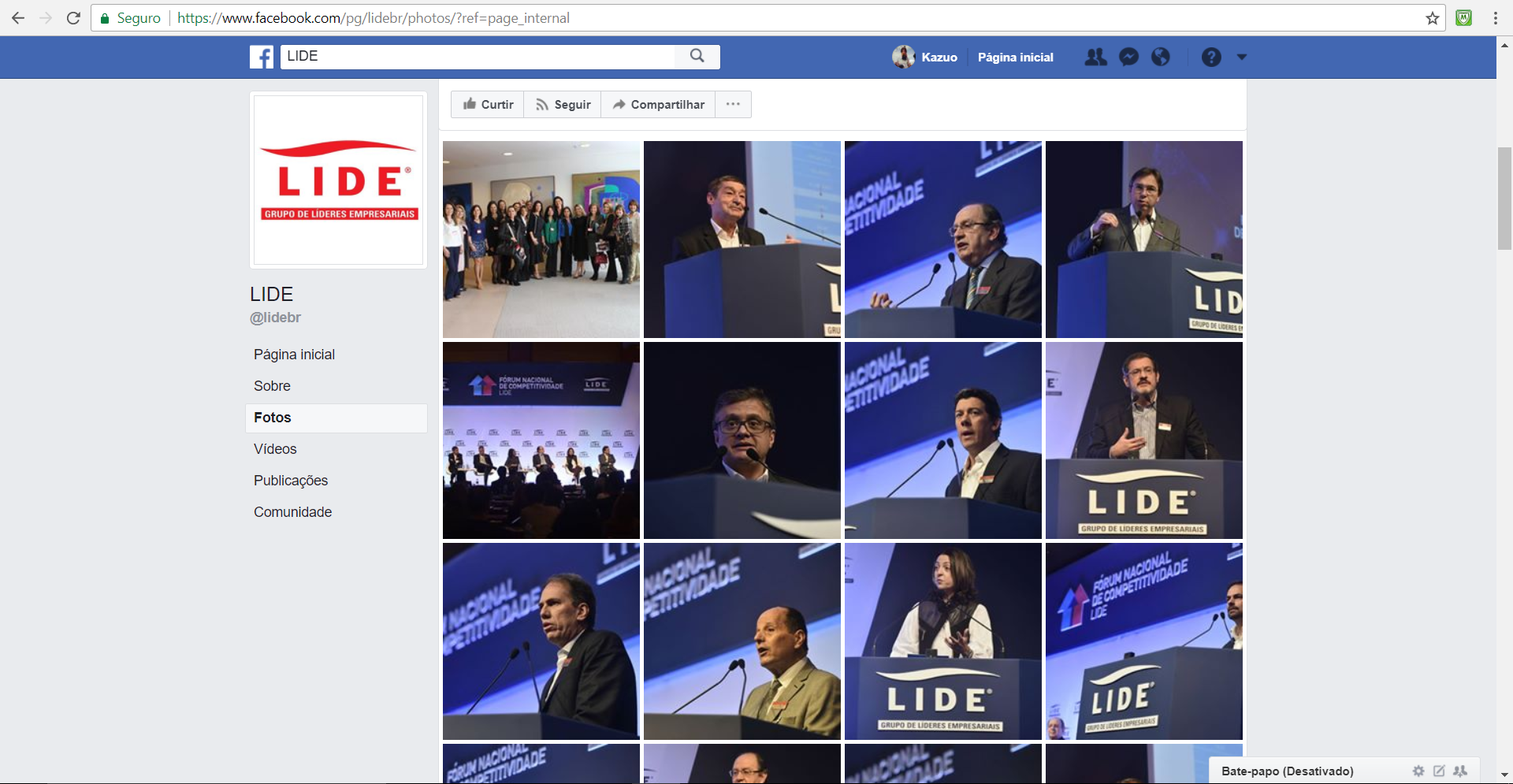Open the Messenger icon in the header
This screenshot has height=784, width=1513.
point(1128,57)
